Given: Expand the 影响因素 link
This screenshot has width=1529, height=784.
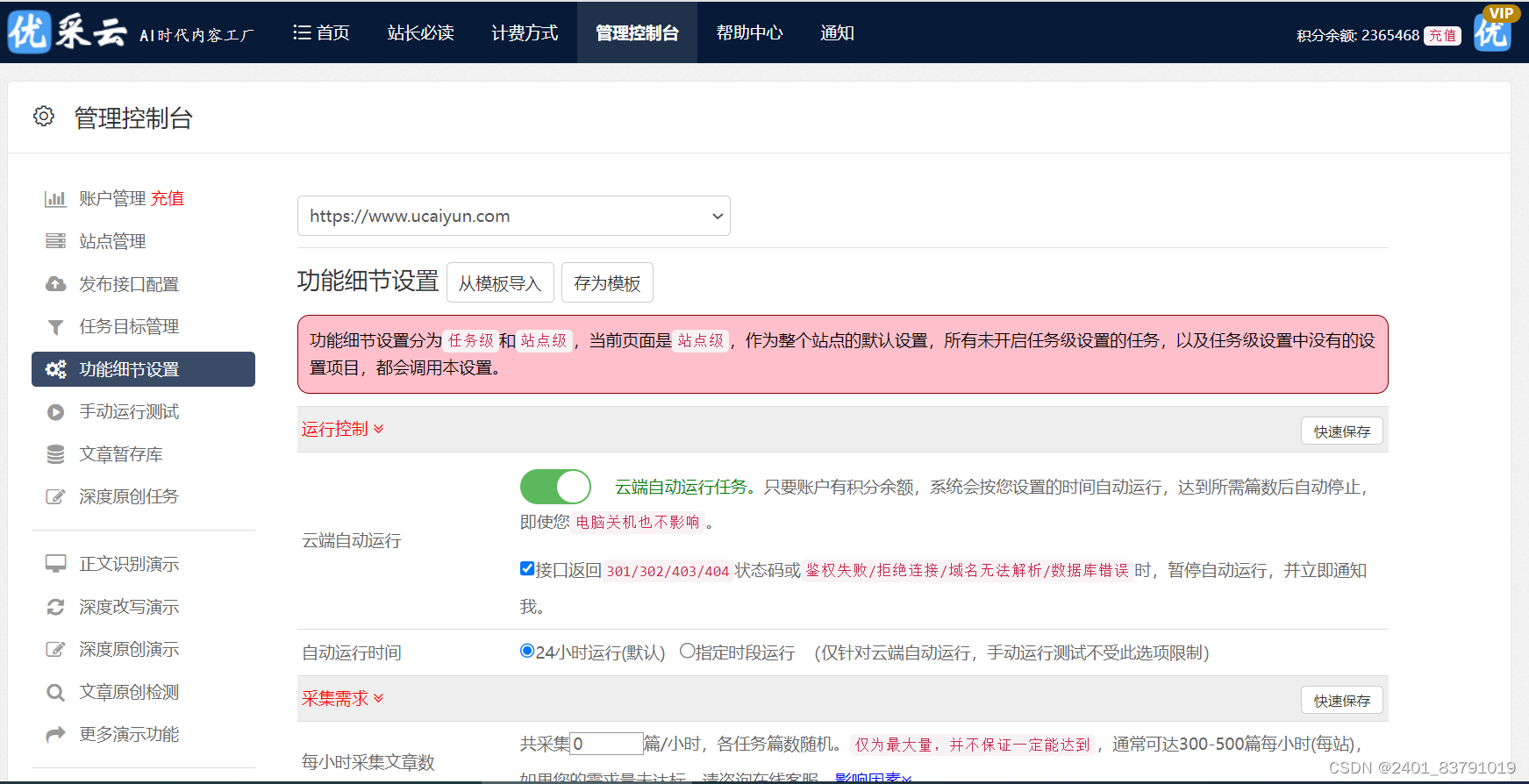Looking at the screenshot, I should click(873, 777).
